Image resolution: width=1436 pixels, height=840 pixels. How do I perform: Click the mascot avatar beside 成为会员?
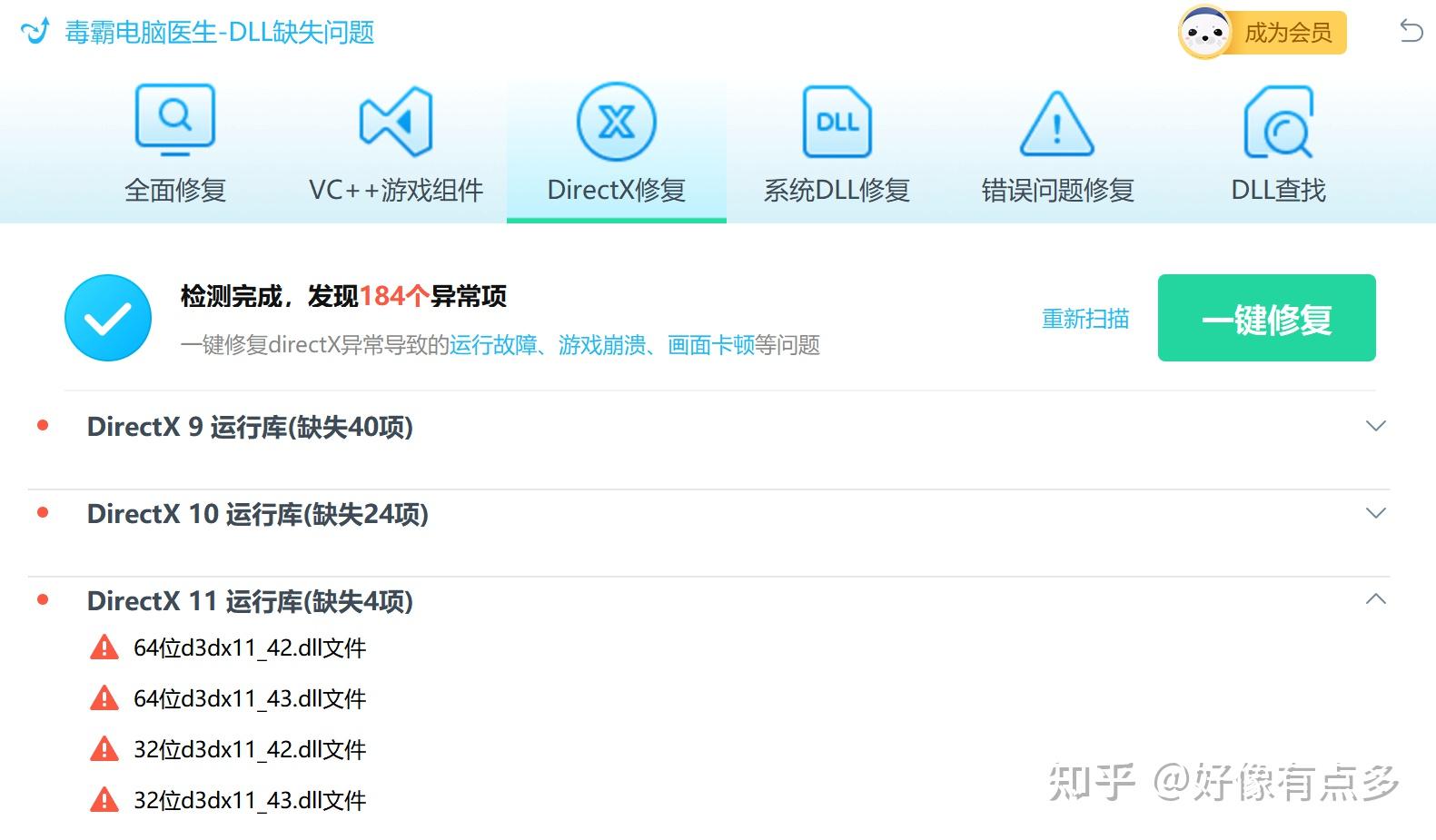pos(1205,34)
